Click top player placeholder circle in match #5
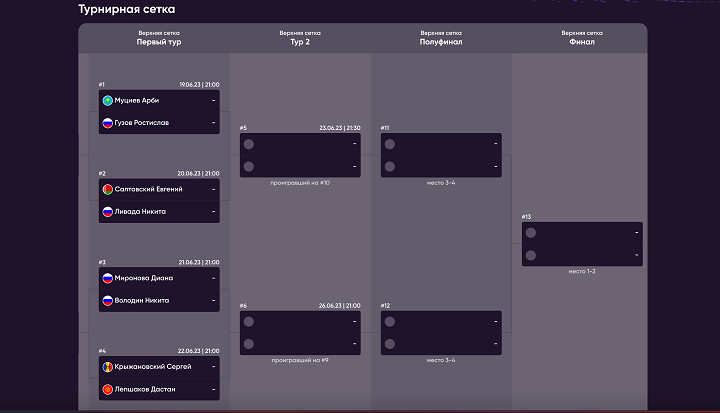 248,144
